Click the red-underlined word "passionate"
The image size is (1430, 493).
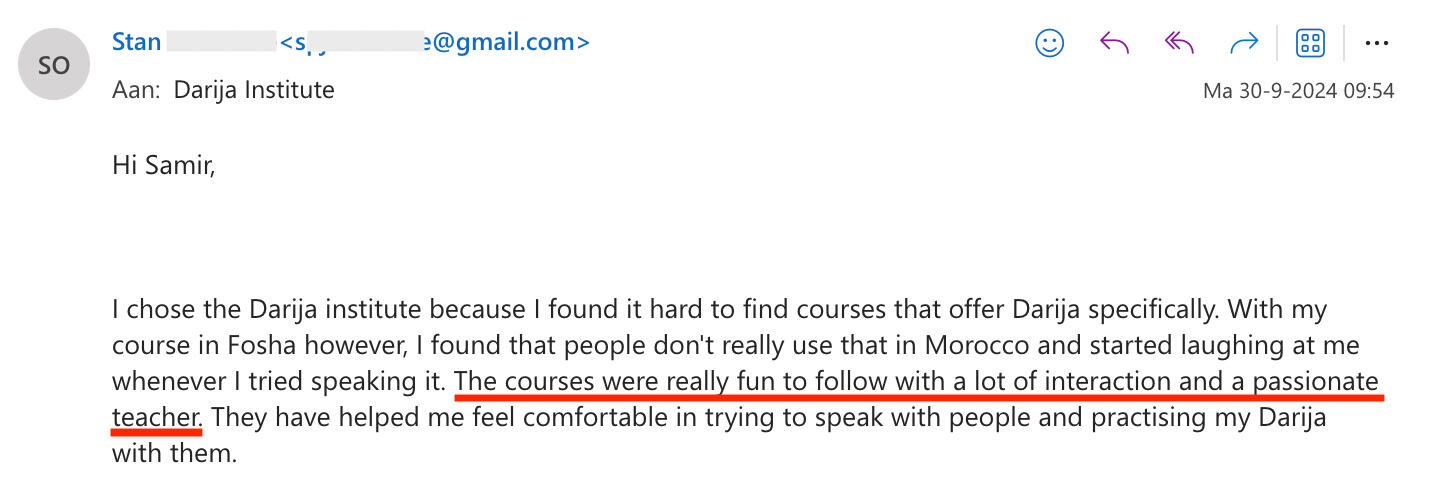coord(1315,381)
